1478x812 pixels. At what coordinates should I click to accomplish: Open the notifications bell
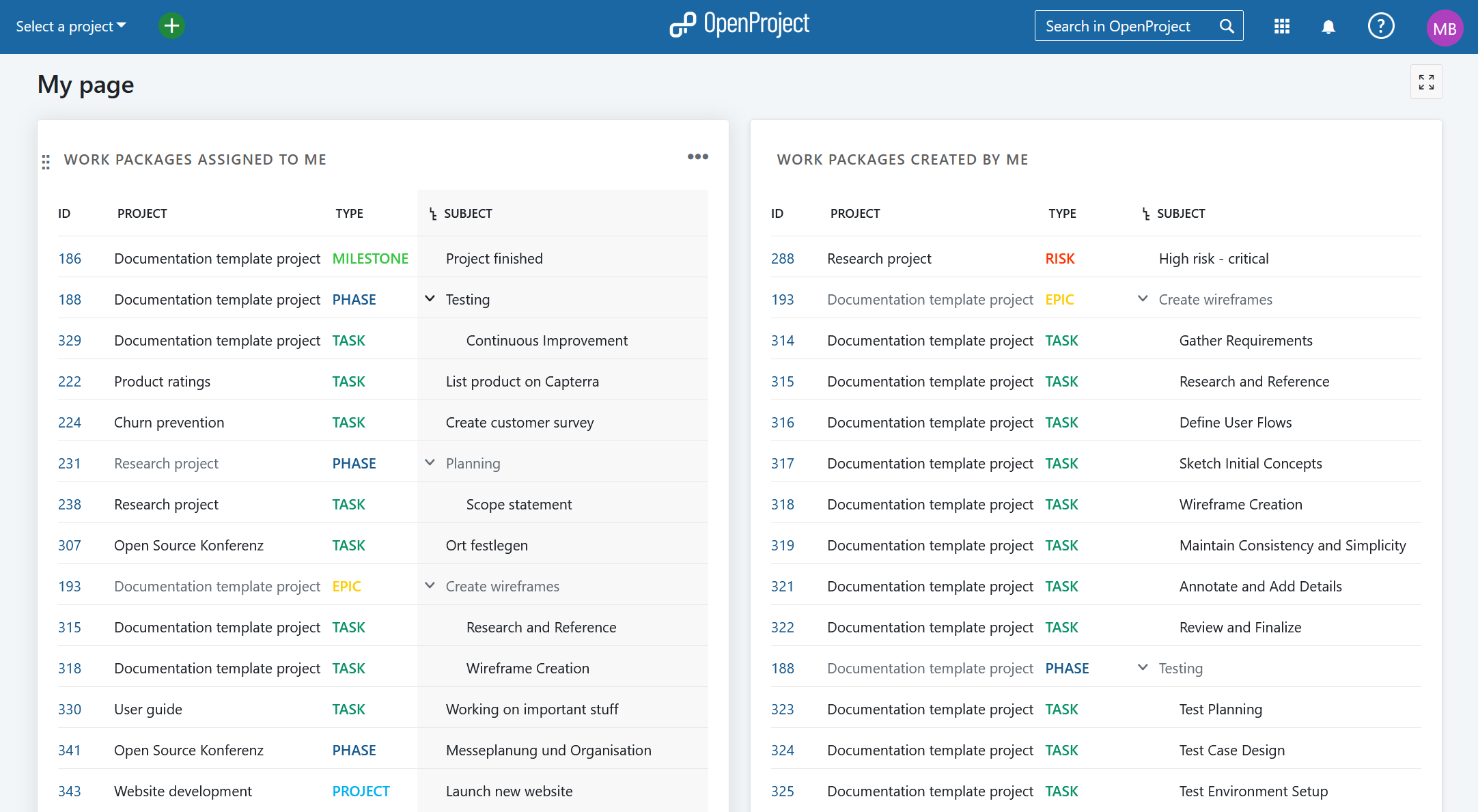pos(1328,27)
